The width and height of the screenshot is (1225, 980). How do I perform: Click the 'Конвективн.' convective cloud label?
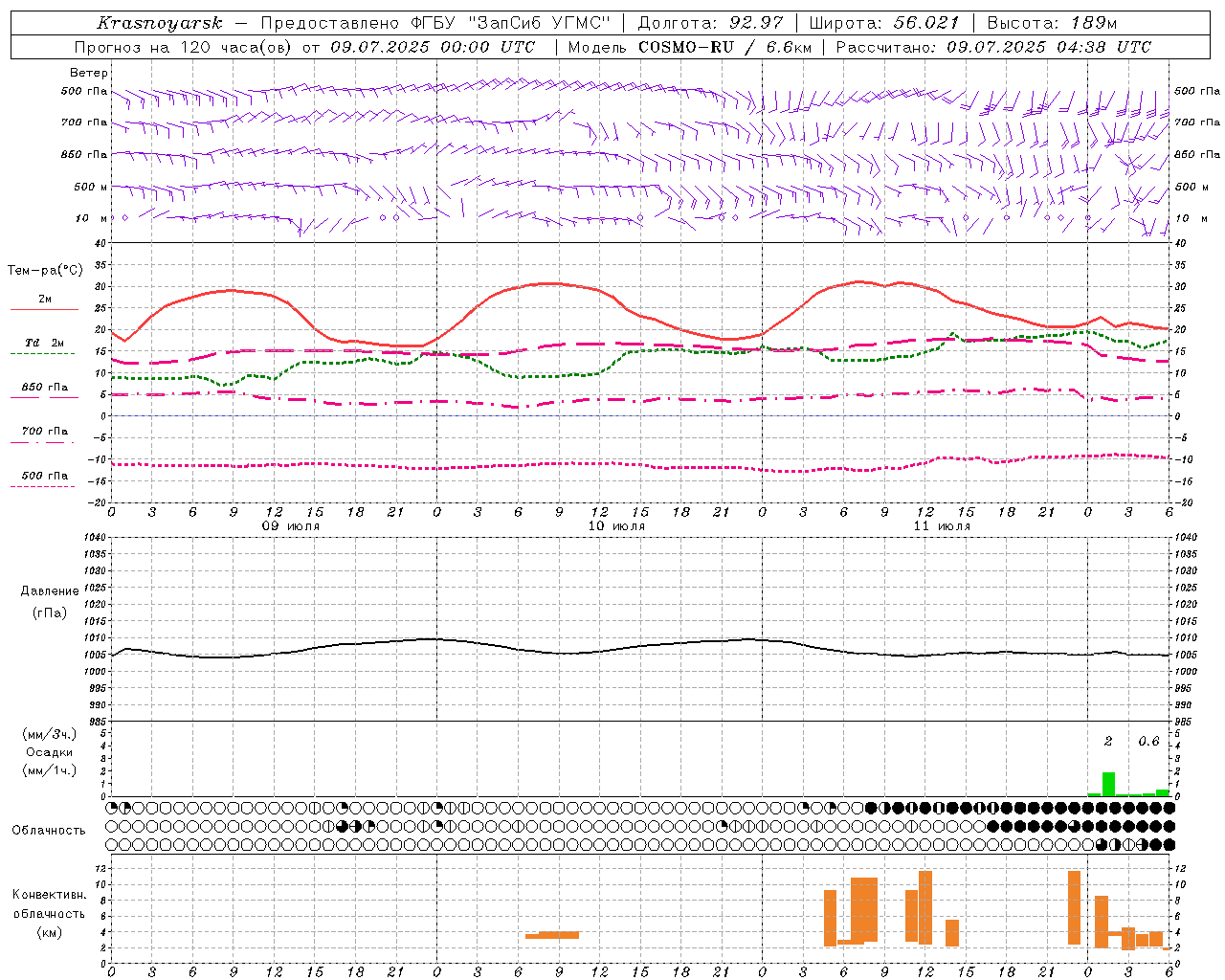(x=49, y=895)
